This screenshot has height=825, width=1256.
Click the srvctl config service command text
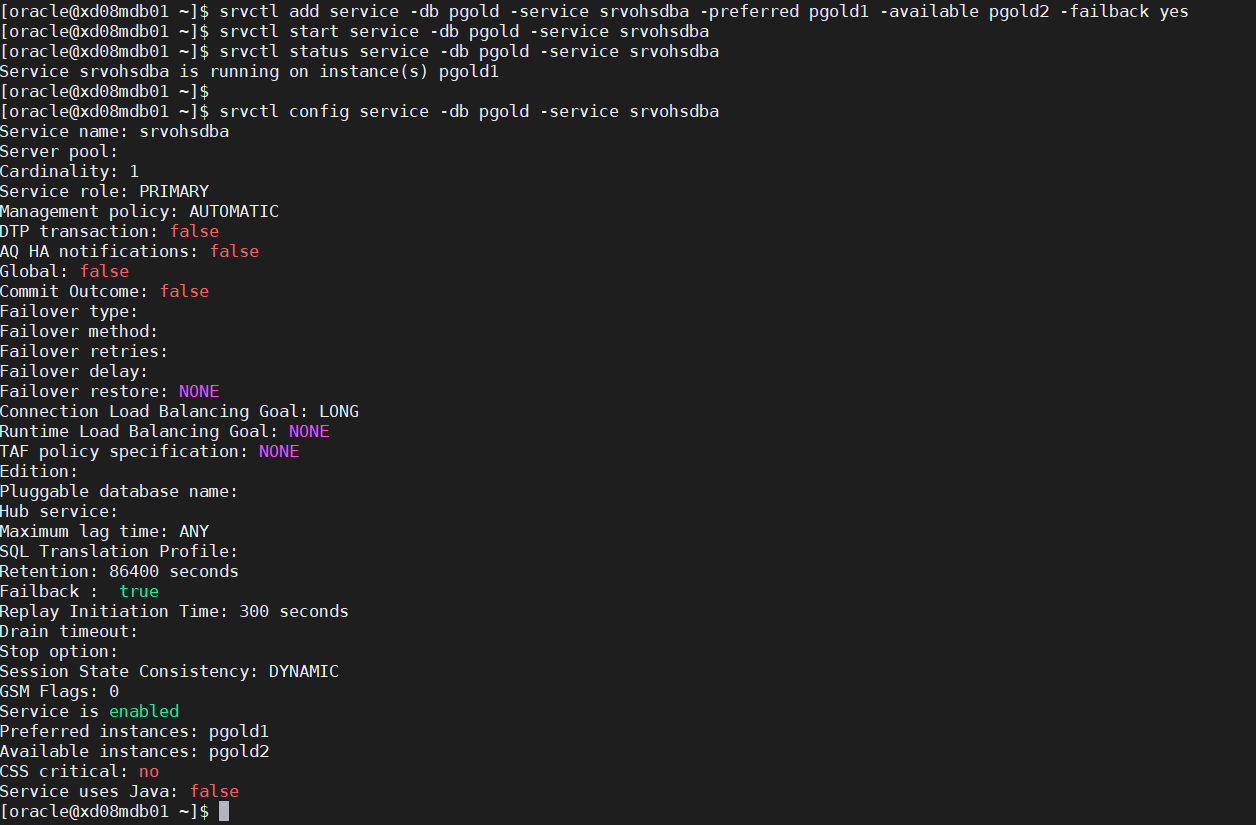tap(469, 111)
